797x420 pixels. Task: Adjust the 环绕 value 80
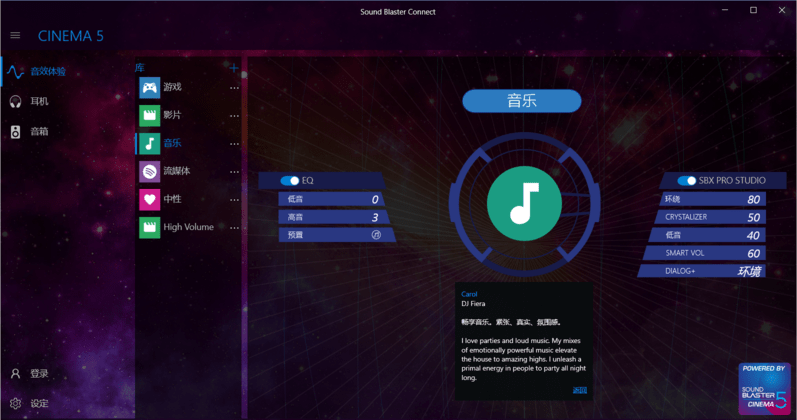tap(753, 200)
